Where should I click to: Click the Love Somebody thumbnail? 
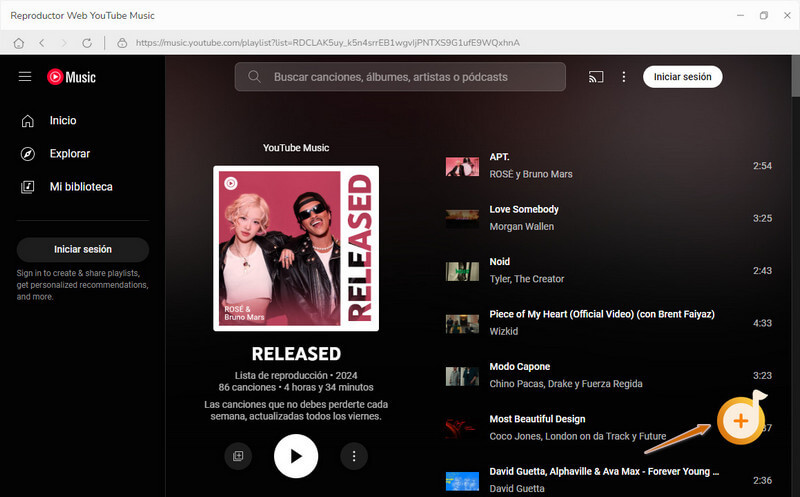[462, 218]
